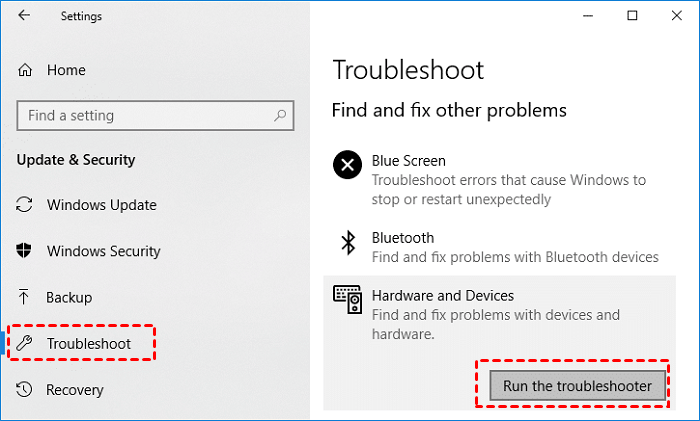Open the Recovery settings page

(76, 389)
